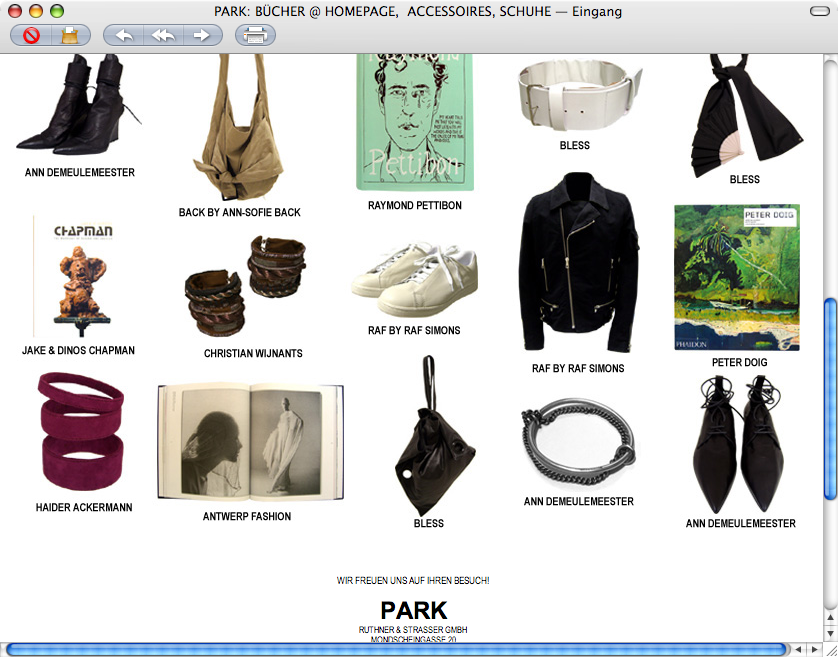Click the archive box toolbar icon
Image resolution: width=838 pixels, height=657 pixels.
tap(69, 36)
